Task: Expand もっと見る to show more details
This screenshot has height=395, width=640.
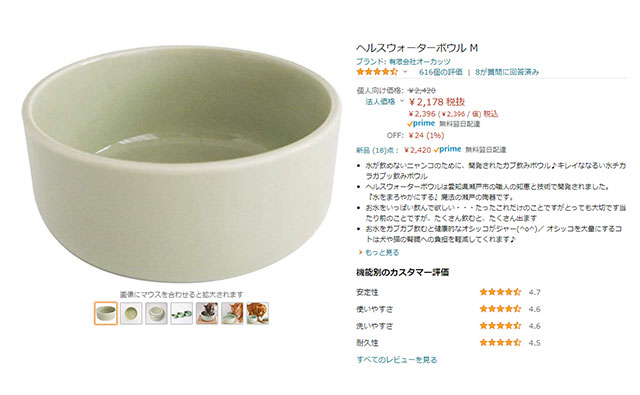Action: [x=379, y=253]
